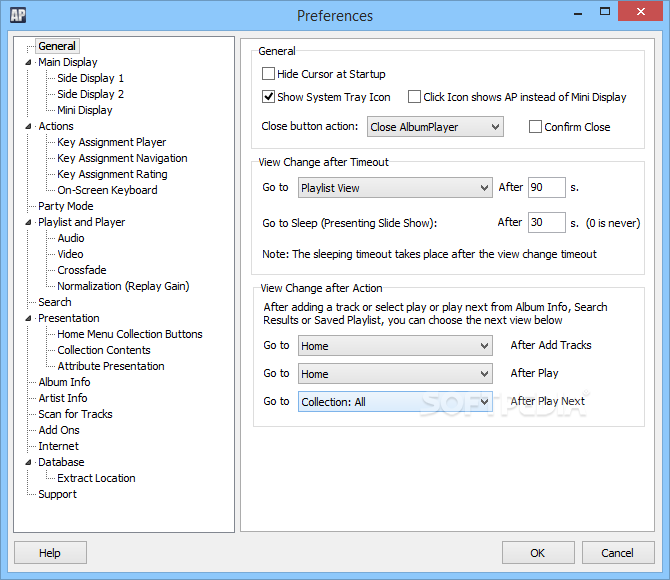The height and width of the screenshot is (580, 670).
Task: Open Go to dropdown for After Add Tracks
Action: pyautogui.click(x=395, y=346)
